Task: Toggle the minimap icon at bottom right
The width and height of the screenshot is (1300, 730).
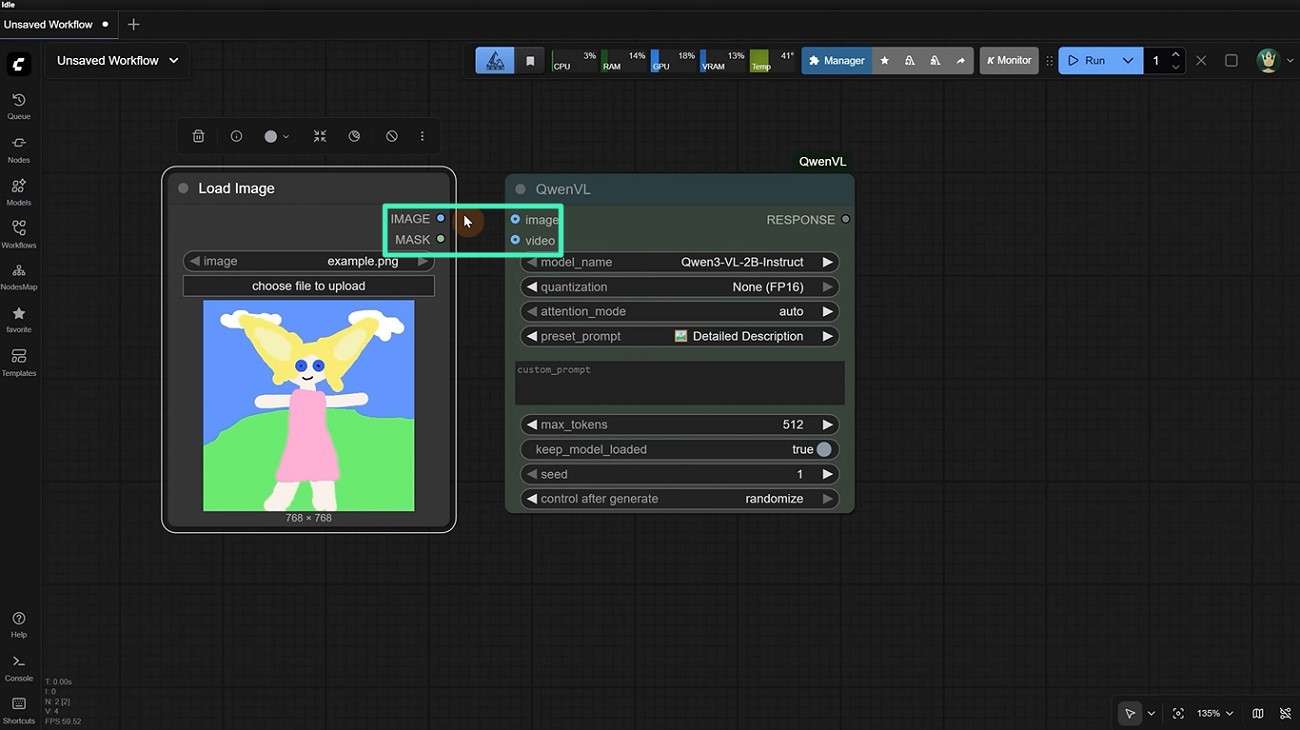Action: pyautogui.click(x=1257, y=713)
